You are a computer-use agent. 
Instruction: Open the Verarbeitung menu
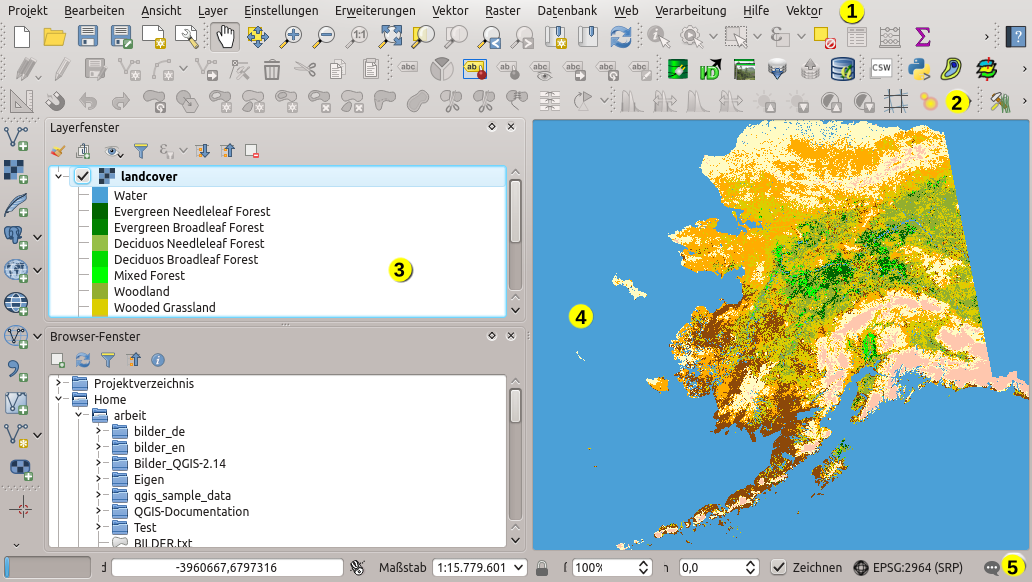point(690,10)
